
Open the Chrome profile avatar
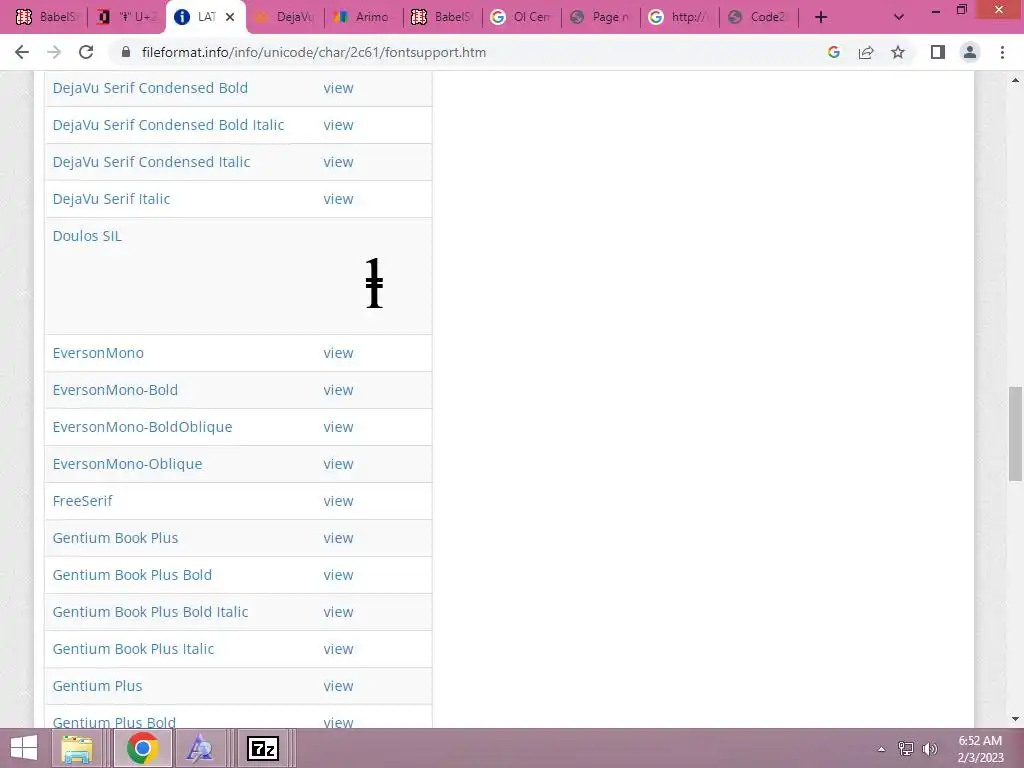[x=970, y=52]
